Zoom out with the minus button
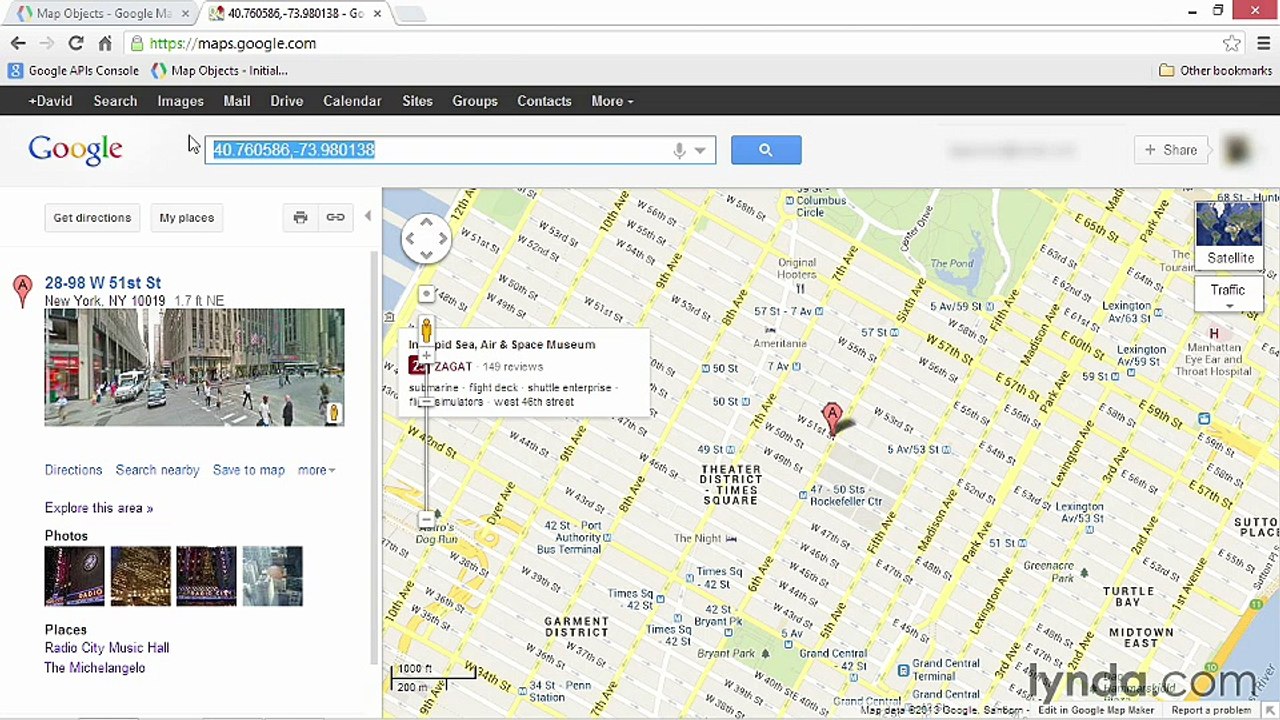Viewport: 1280px width, 720px height. 426,519
